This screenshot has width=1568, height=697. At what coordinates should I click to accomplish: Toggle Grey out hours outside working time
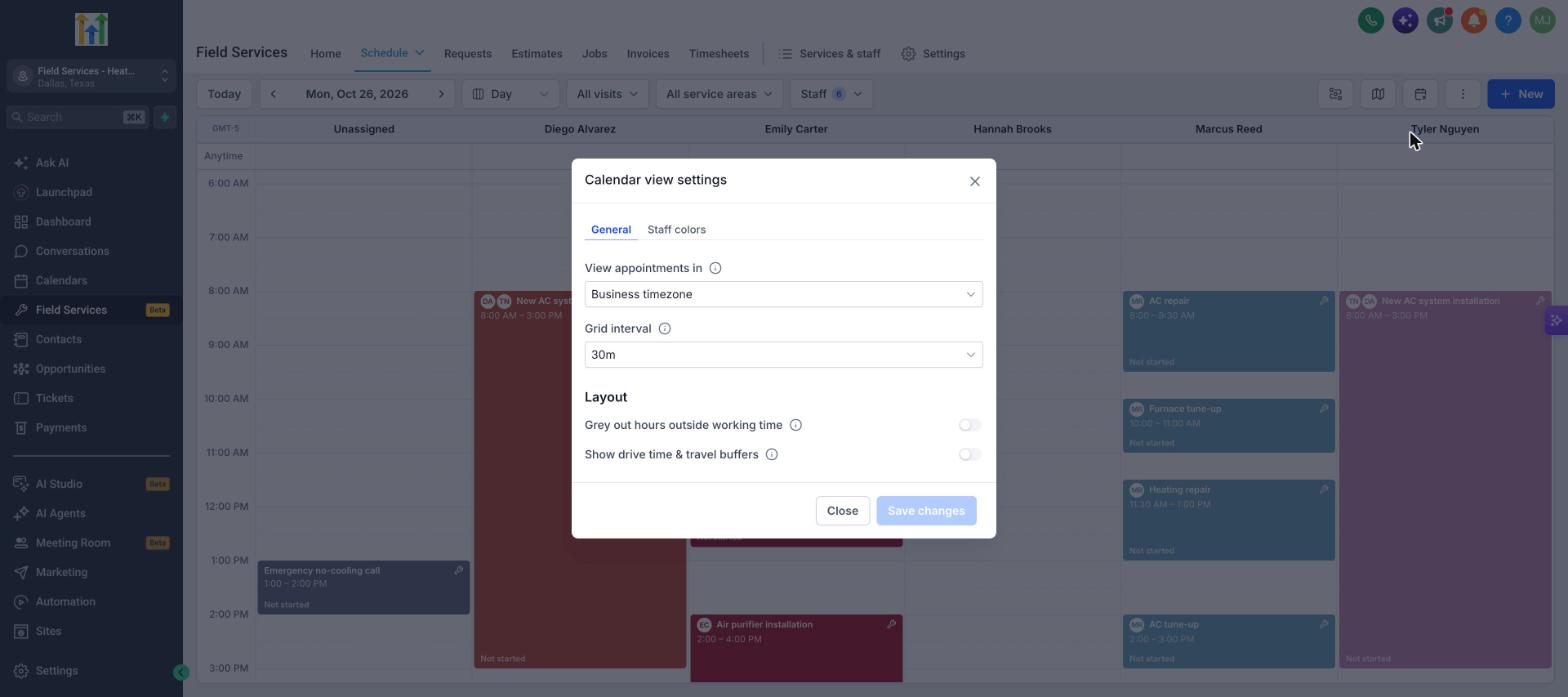point(969,425)
